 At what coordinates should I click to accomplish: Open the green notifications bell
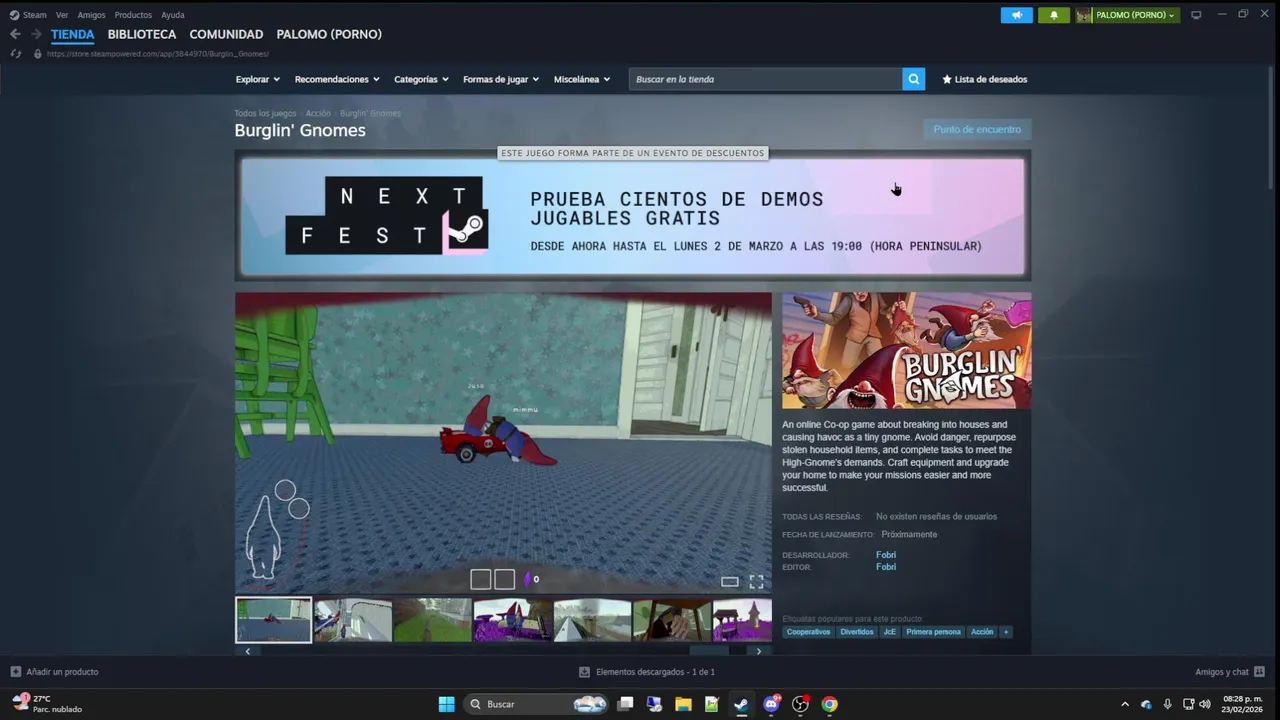tap(1053, 15)
